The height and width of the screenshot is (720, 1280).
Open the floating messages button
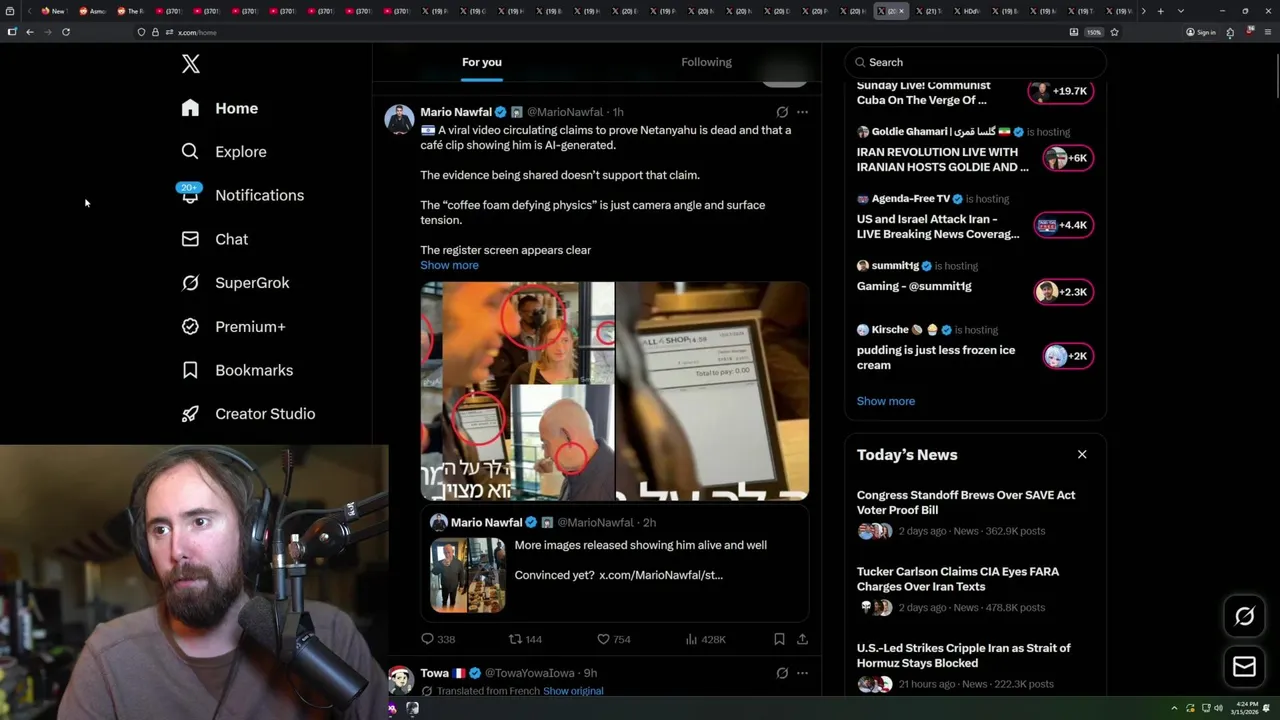click(1244, 667)
